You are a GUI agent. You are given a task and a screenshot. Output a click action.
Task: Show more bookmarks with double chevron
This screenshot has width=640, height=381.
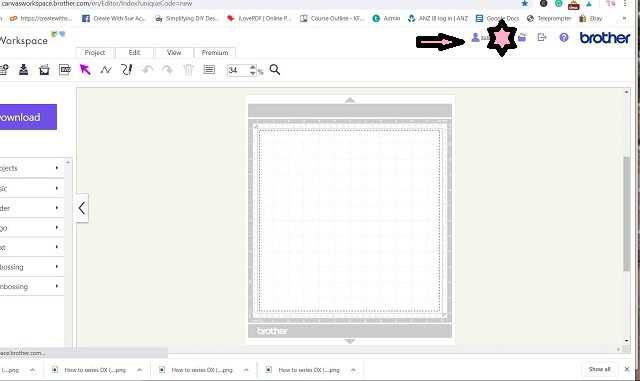tap(624, 18)
